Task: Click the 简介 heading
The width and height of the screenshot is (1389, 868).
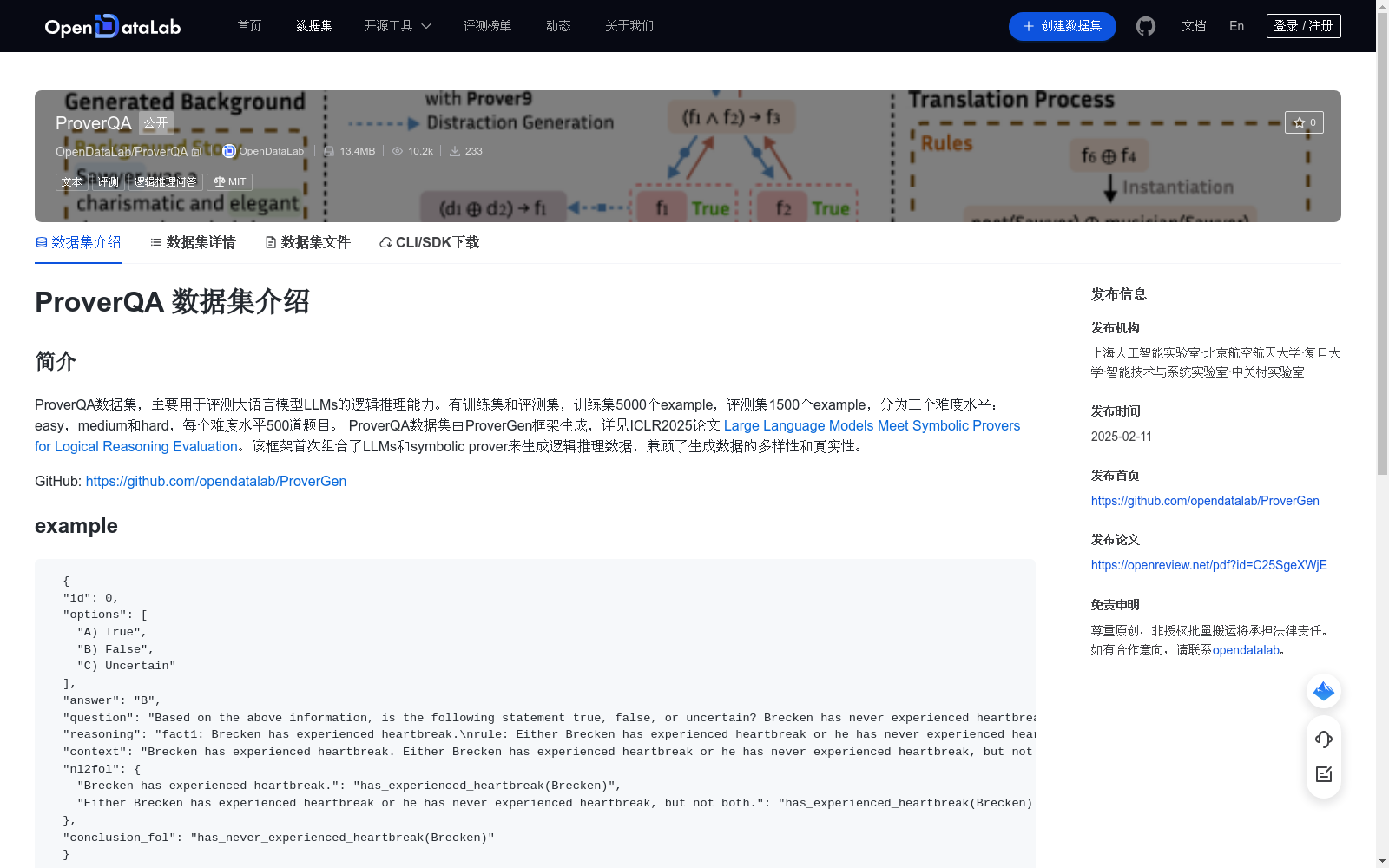Action: (x=56, y=361)
